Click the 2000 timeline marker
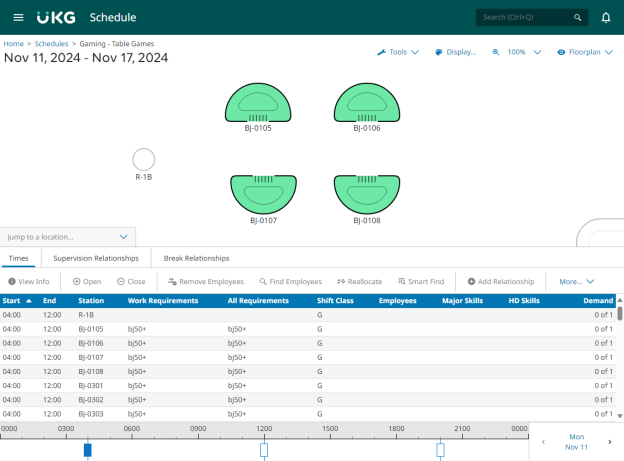This screenshot has height=461, width=624. (x=440, y=450)
